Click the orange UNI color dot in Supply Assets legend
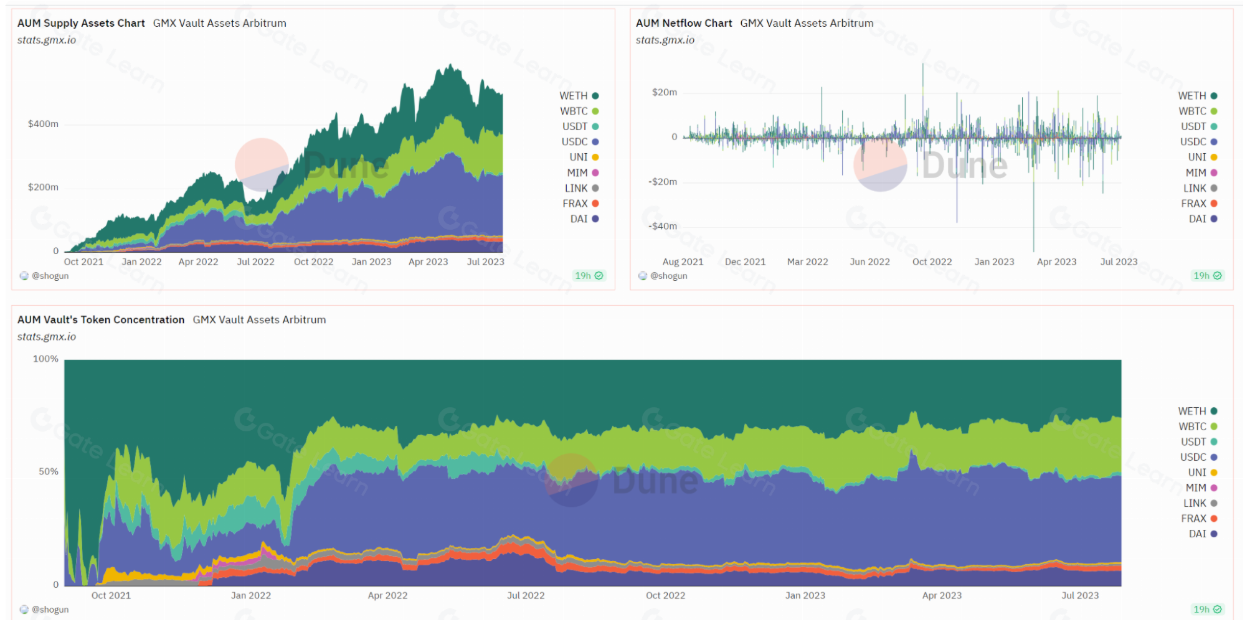This screenshot has height=620, width=1243. 595,157
